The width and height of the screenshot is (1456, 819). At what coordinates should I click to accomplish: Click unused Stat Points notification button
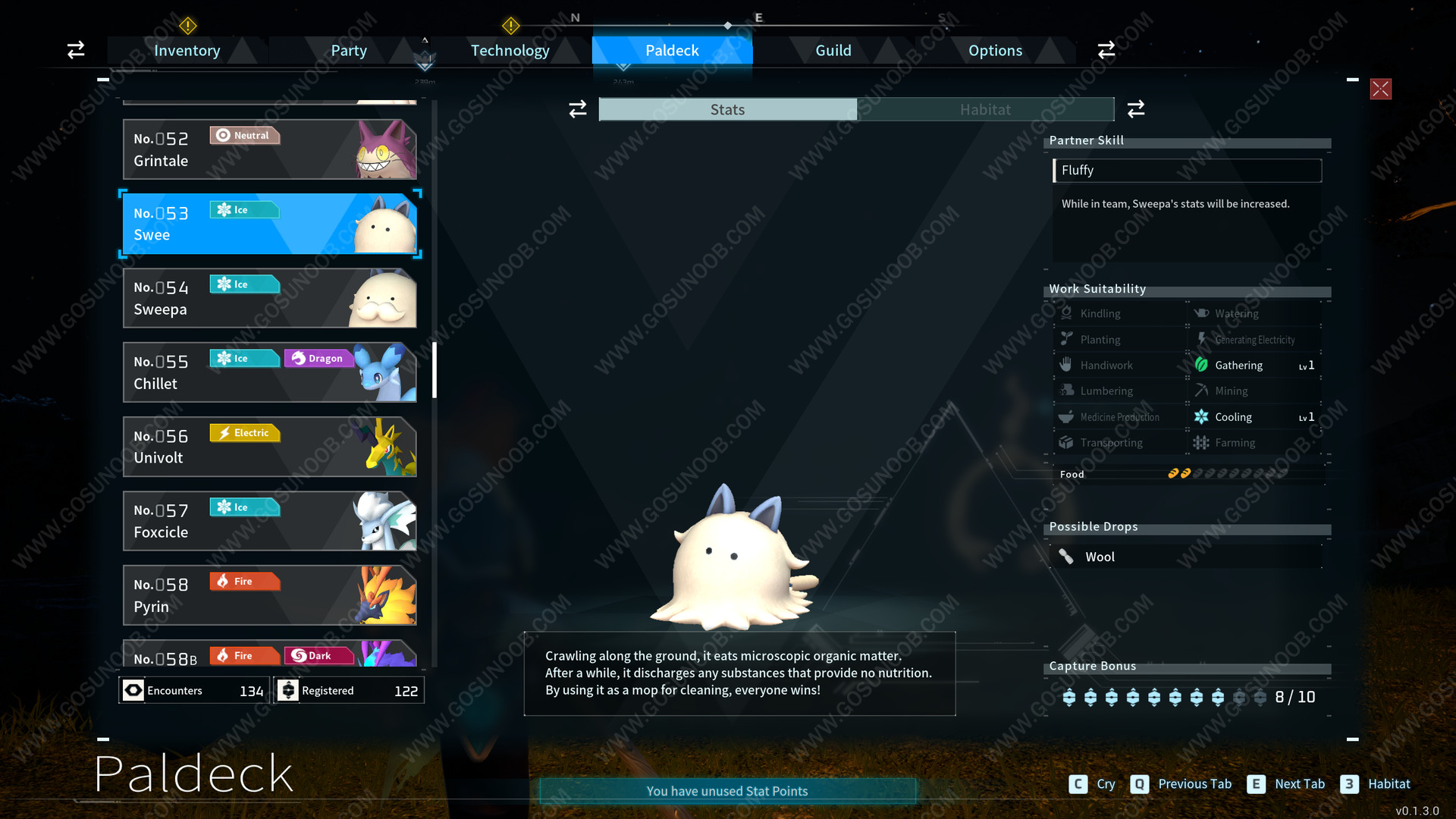click(728, 791)
